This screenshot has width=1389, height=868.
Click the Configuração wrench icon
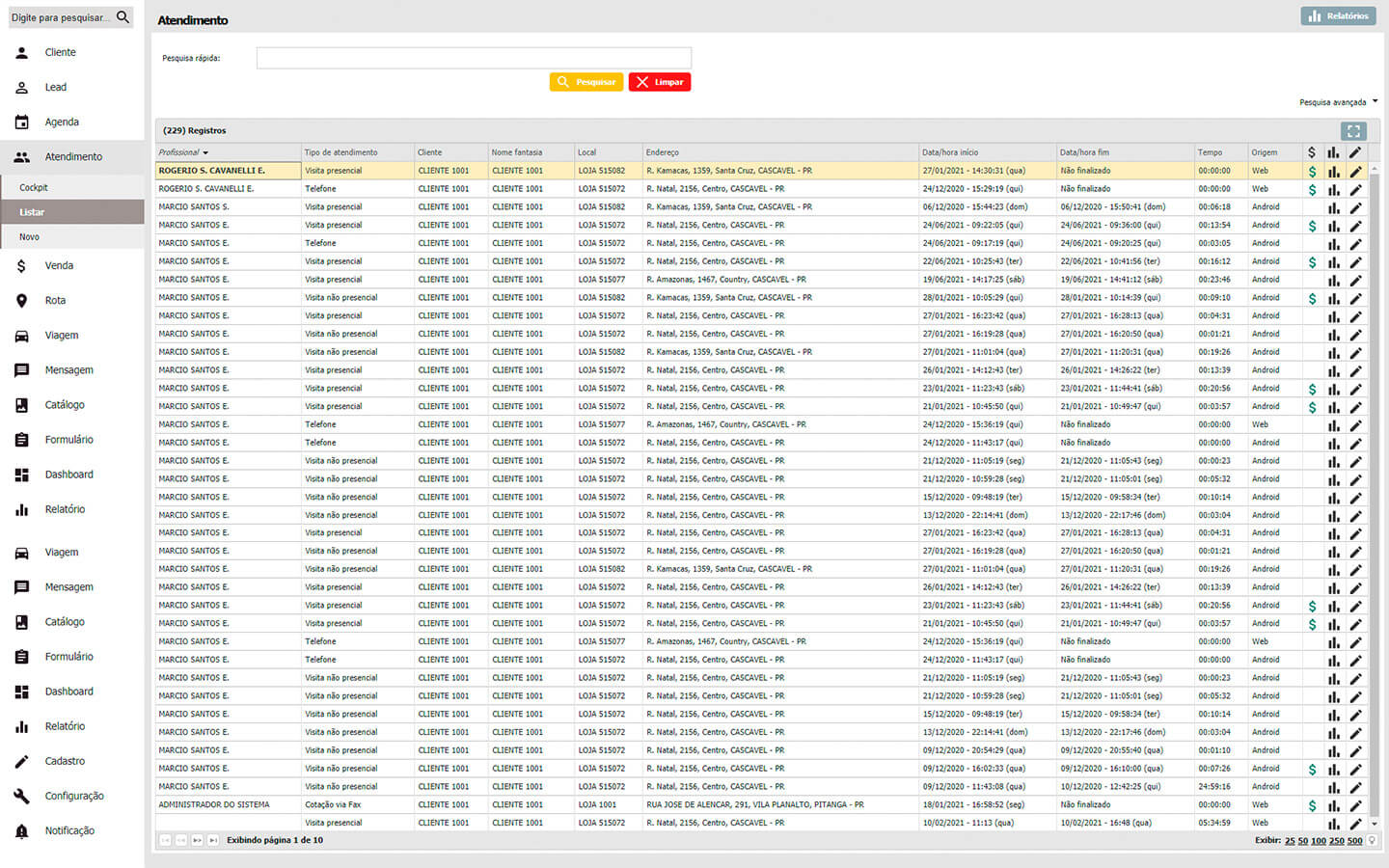click(x=22, y=797)
